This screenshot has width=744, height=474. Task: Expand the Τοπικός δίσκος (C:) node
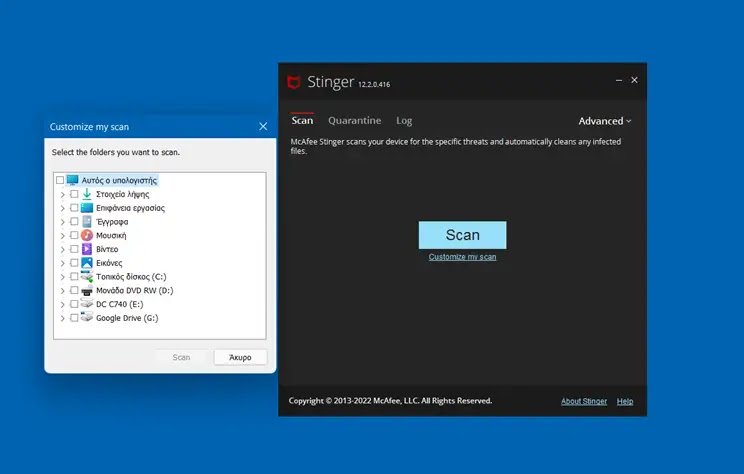click(x=62, y=277)
